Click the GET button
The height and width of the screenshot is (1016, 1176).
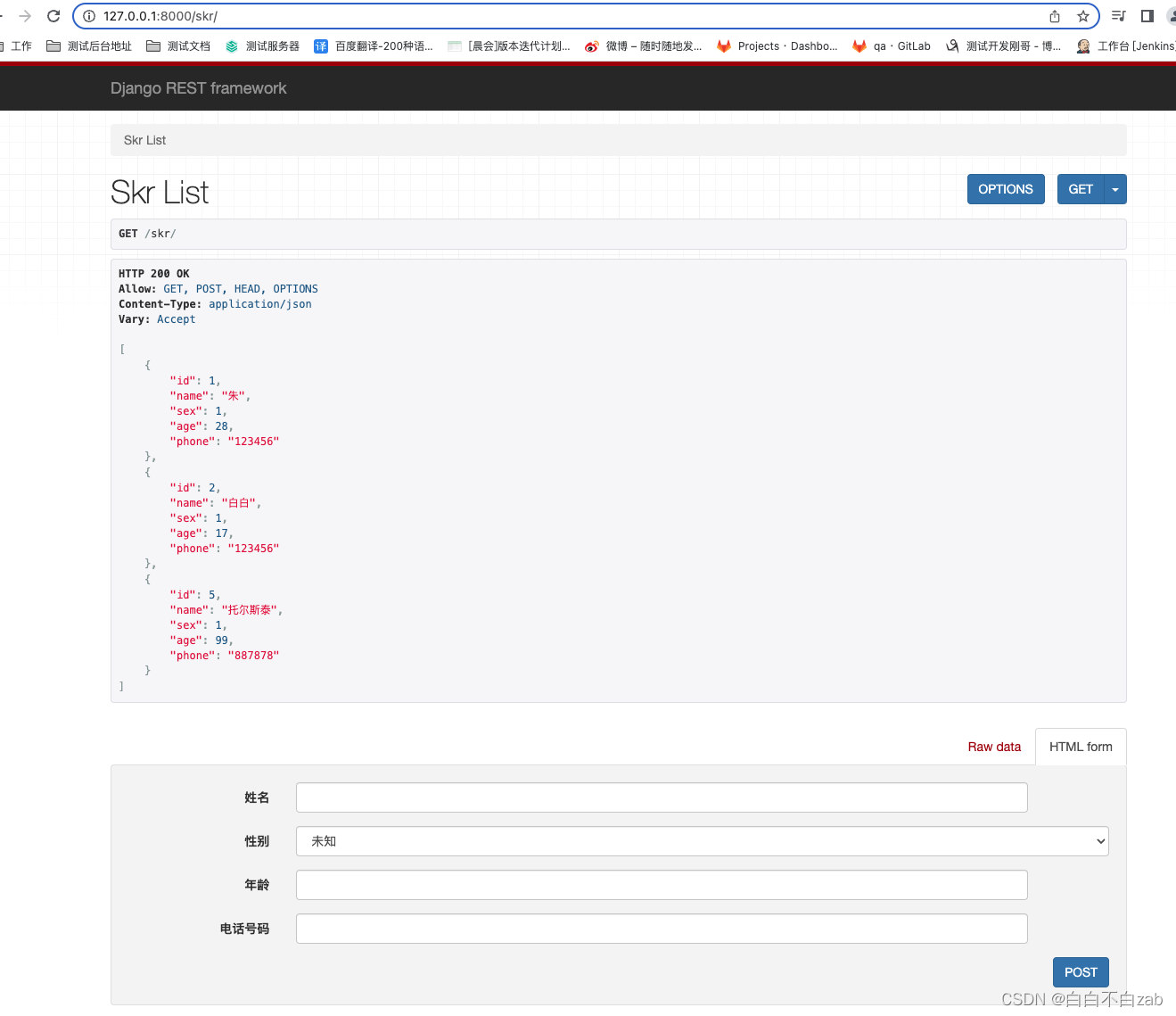(x=1081, y=189)
